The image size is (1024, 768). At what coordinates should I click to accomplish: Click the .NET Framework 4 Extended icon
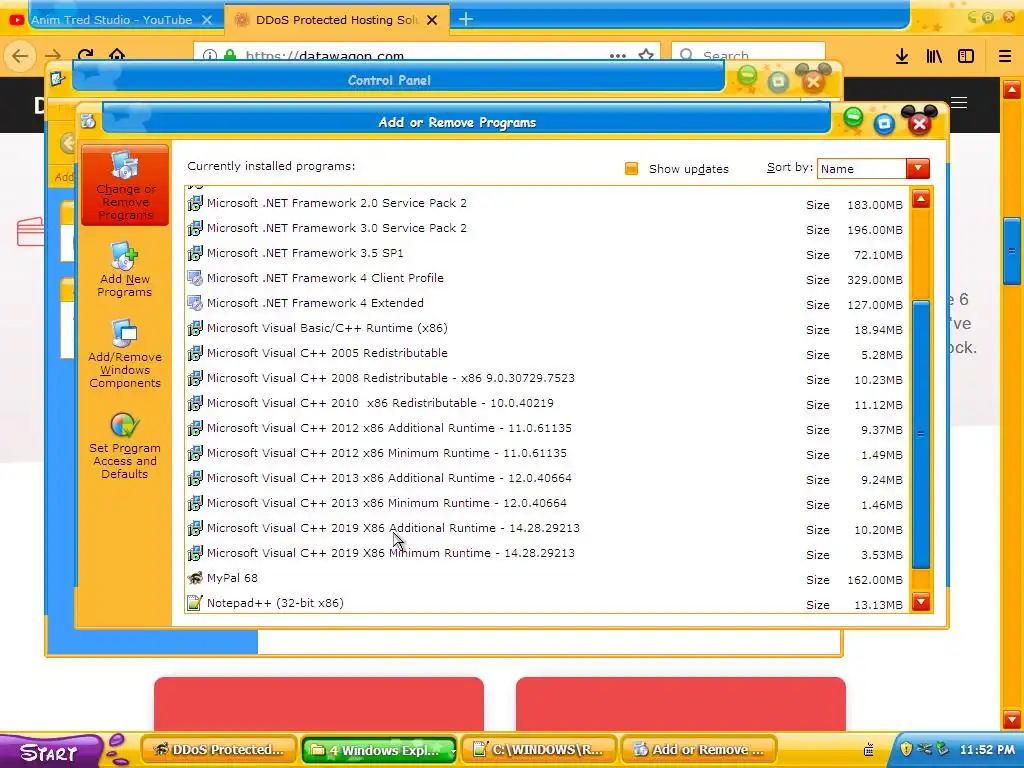tap(195, 303)
